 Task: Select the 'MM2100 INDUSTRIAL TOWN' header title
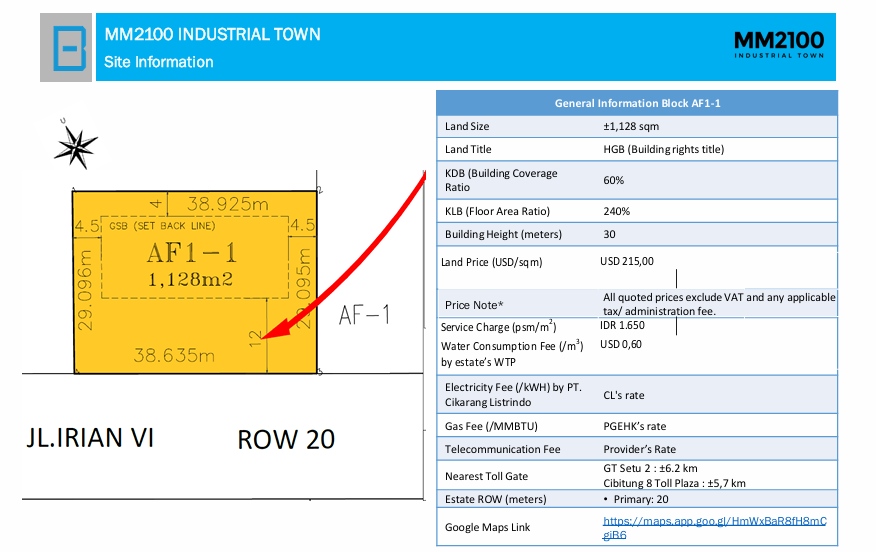pyautogui.click(x=212, y=35)
